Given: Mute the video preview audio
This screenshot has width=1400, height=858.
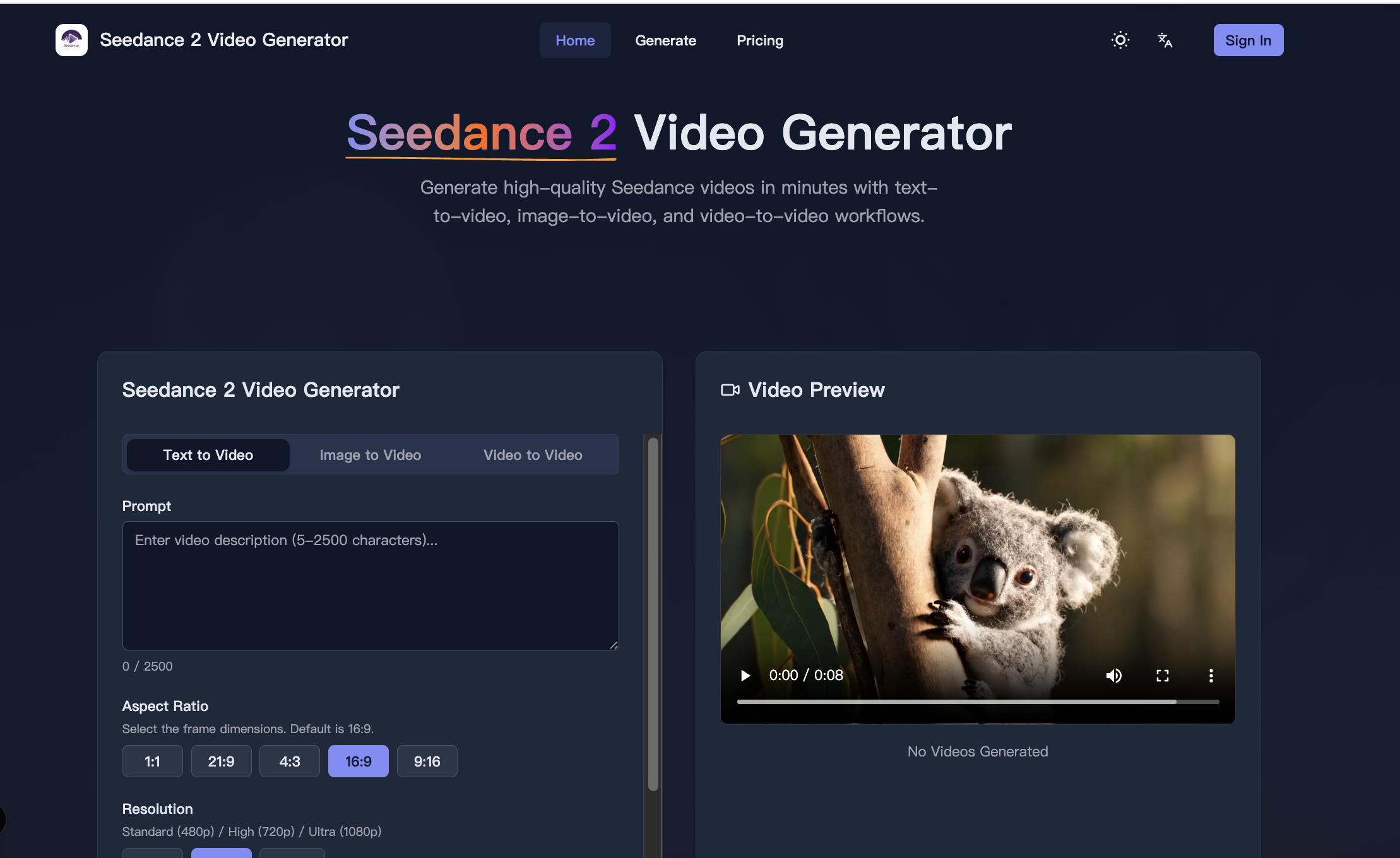Looking at the screenshot, I should coord(1114,675).
